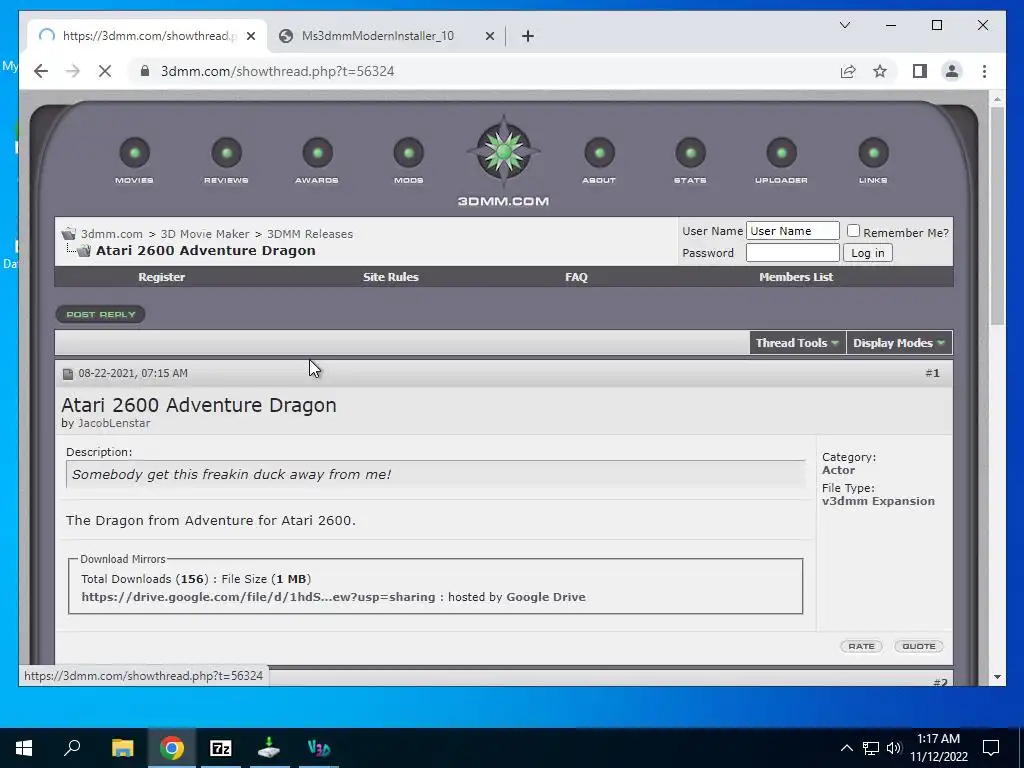Share this page via the share icon
Image resolution: width=1024 pixels, height=768 pixels.
[848, 71]
